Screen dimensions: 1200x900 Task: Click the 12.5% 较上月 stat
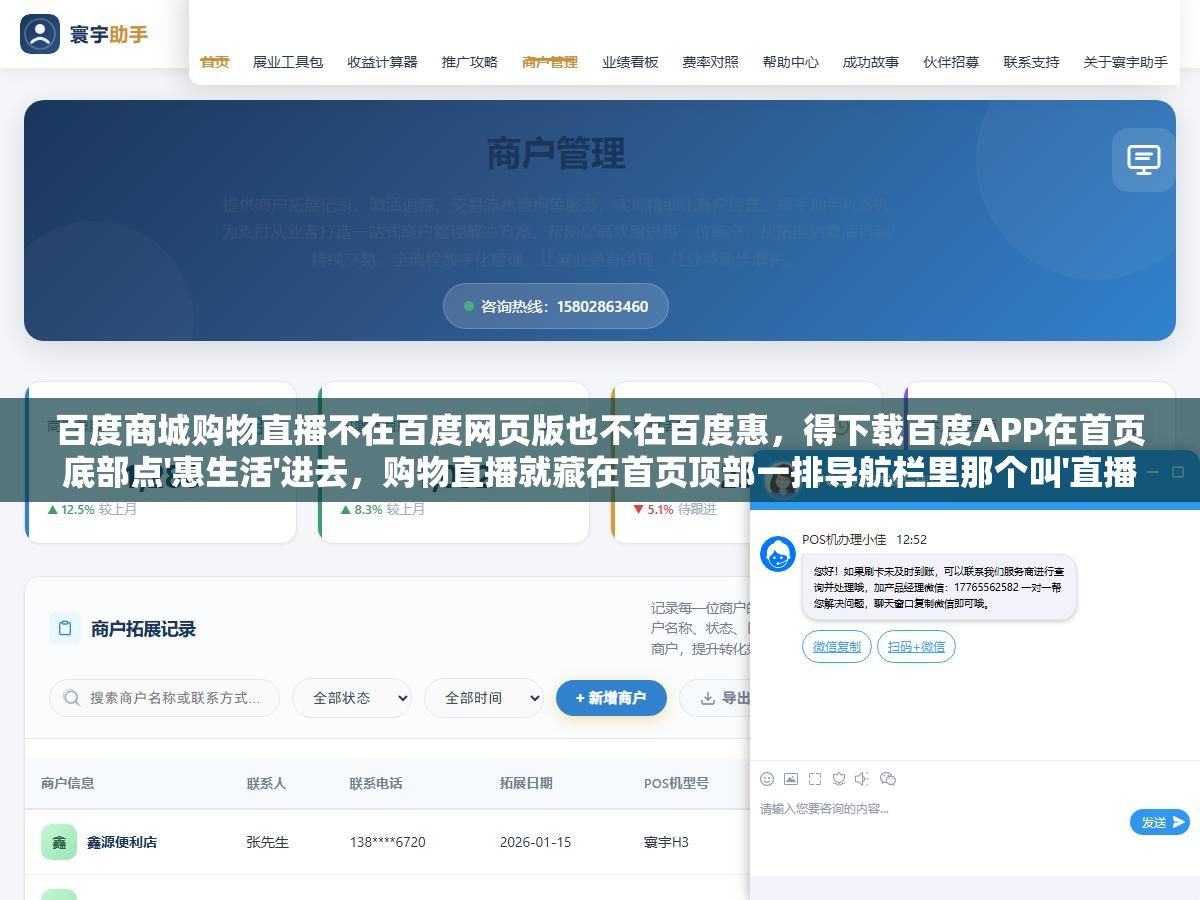91,509
